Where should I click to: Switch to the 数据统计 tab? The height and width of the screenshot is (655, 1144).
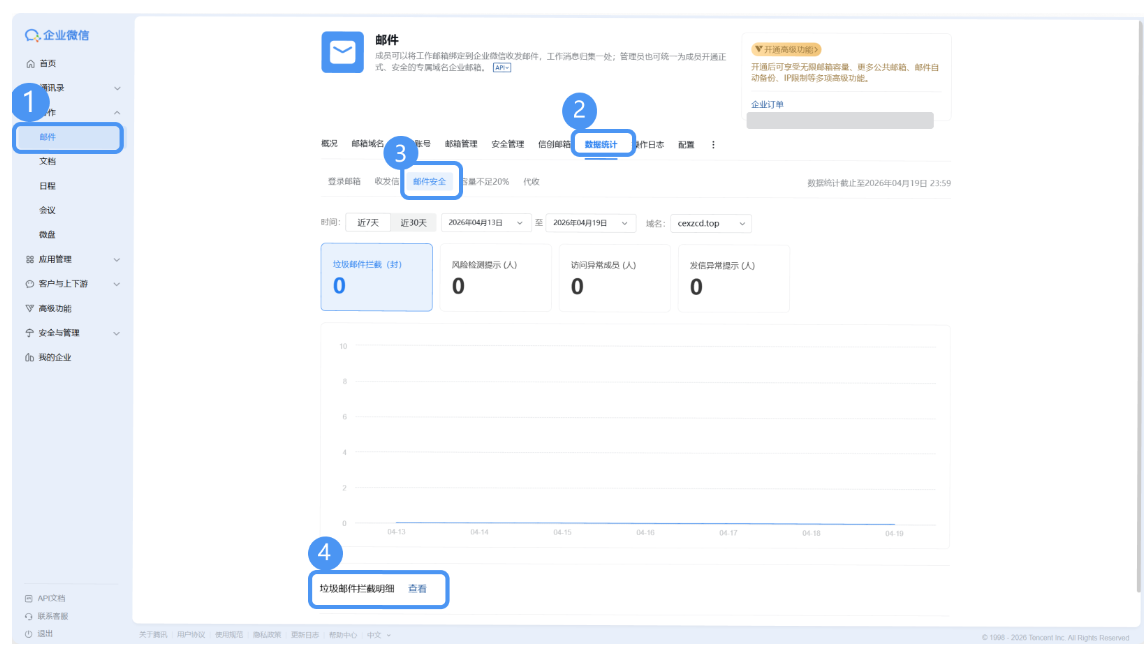[600, 144]
